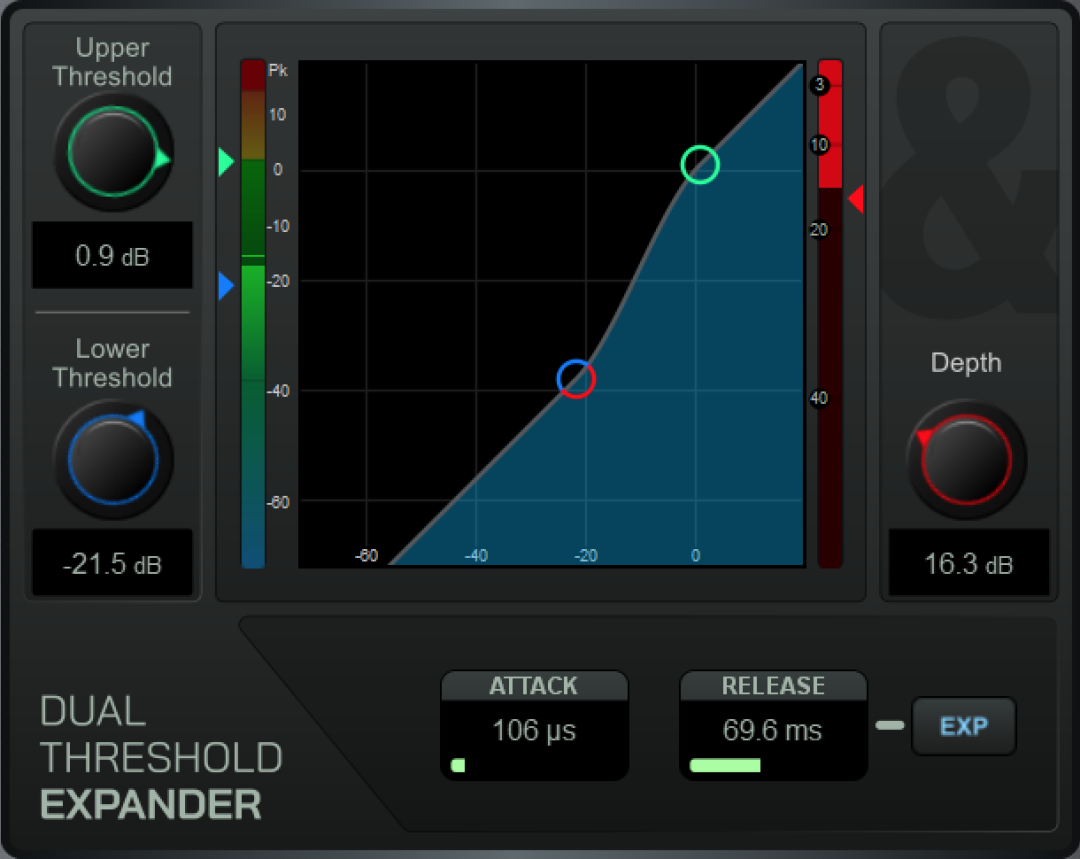Select the green circle node on the curve
This screenshot has height=859, width=1080.
point(700,164)
